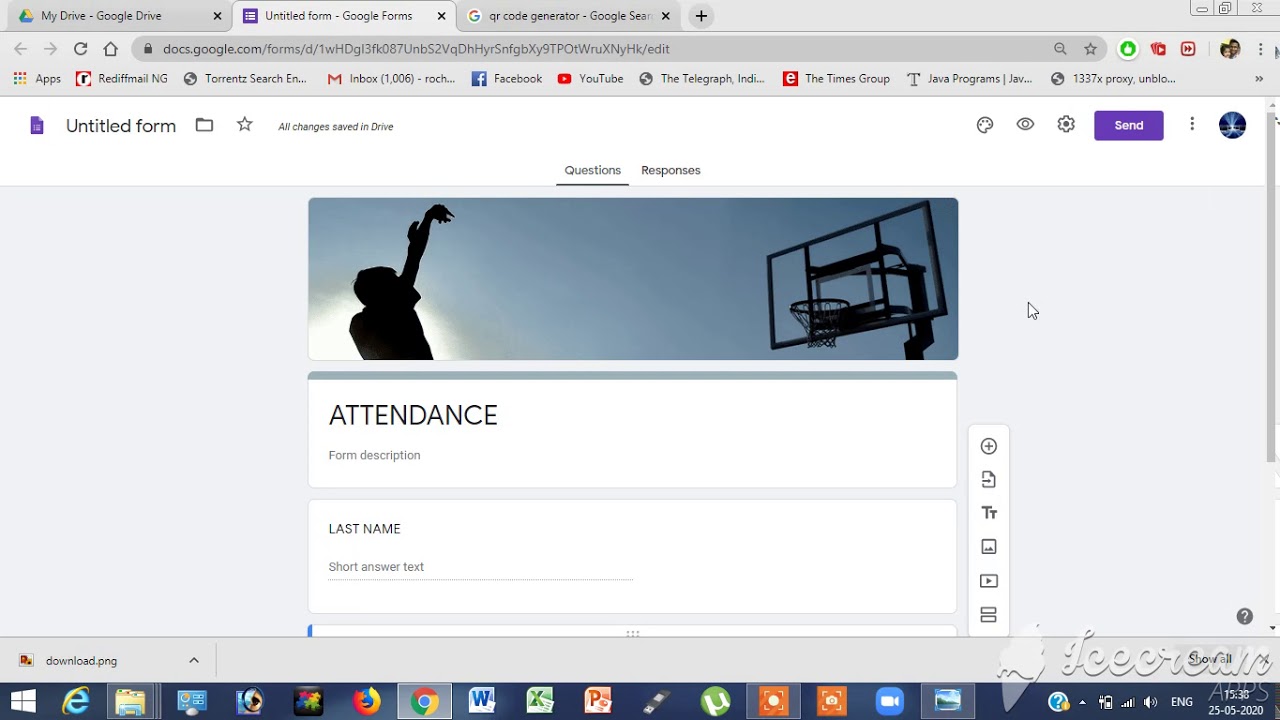
Task: Preview the form with the eye icon
Action: tap(1025, 125)
